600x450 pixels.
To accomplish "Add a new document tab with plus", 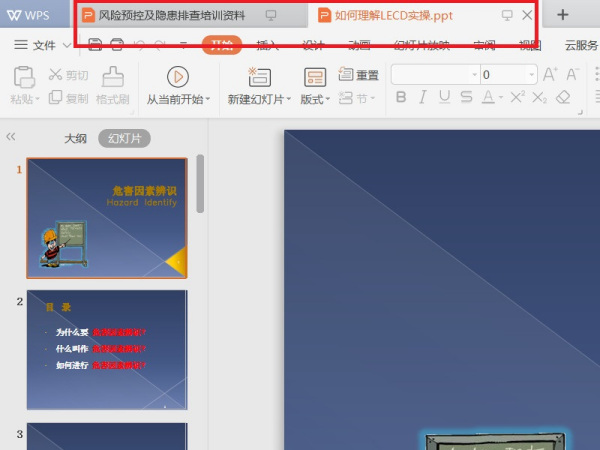I will pyautogui.click(x=562, y=15).
